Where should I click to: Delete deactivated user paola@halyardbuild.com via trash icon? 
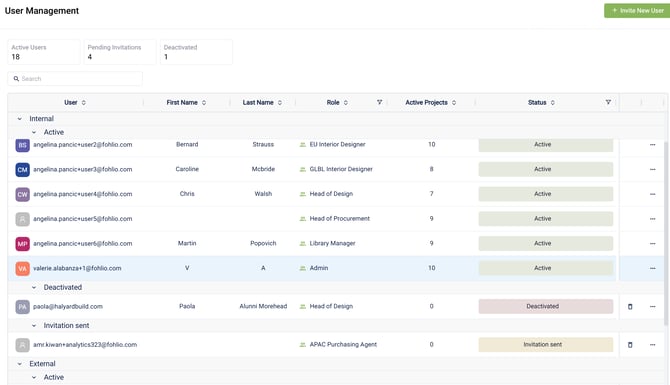click(630, 306)
